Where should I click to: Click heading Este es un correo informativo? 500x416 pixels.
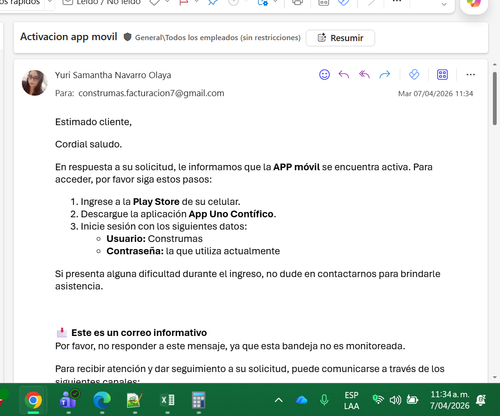pos(139,333)
